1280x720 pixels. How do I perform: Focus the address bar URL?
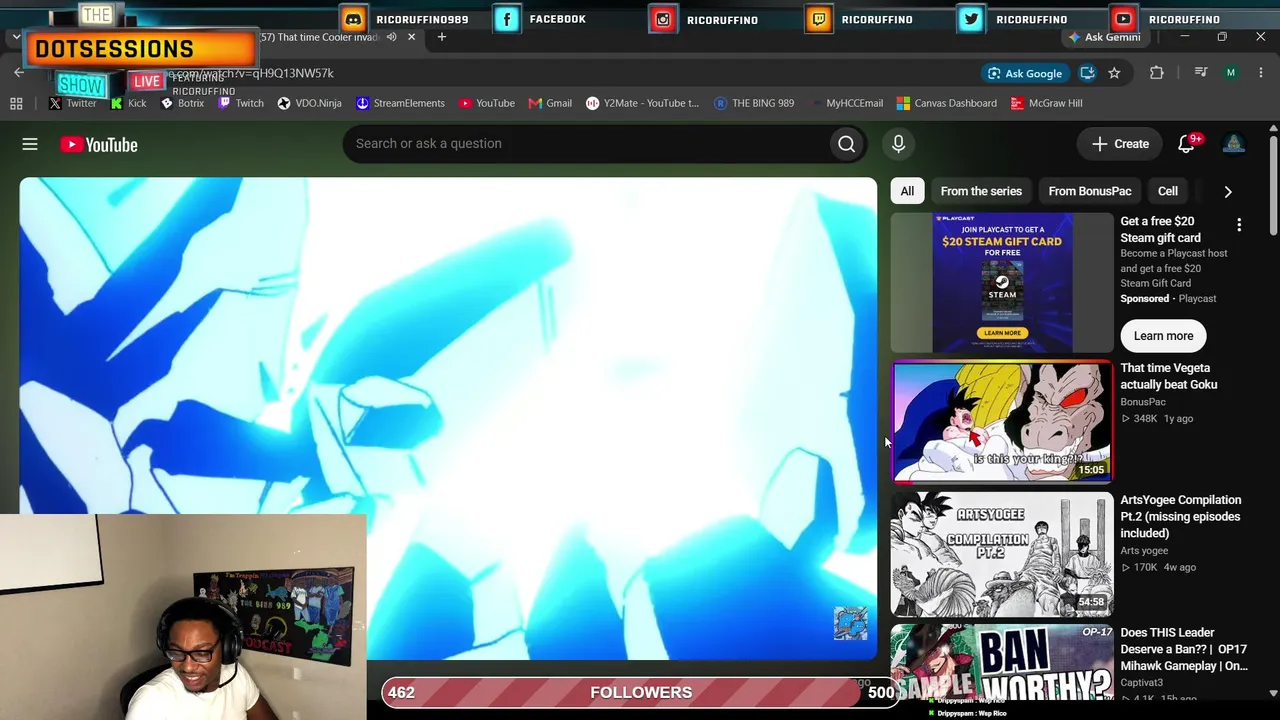click(x=250, y=73)
